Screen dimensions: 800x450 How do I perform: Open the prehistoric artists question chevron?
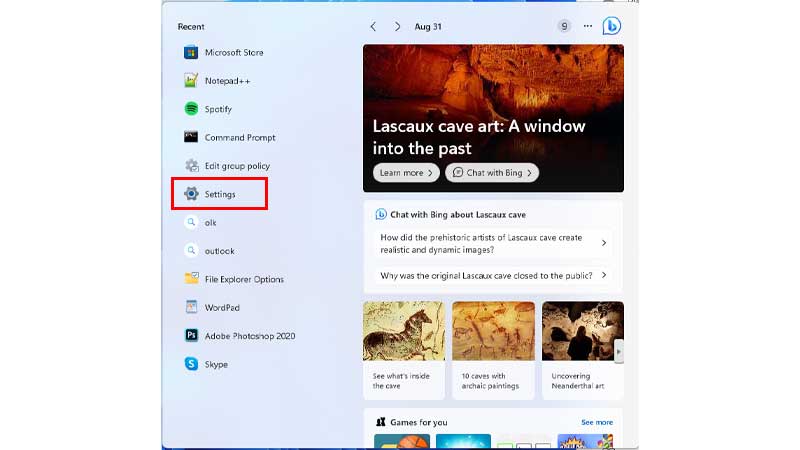(604, 243)
